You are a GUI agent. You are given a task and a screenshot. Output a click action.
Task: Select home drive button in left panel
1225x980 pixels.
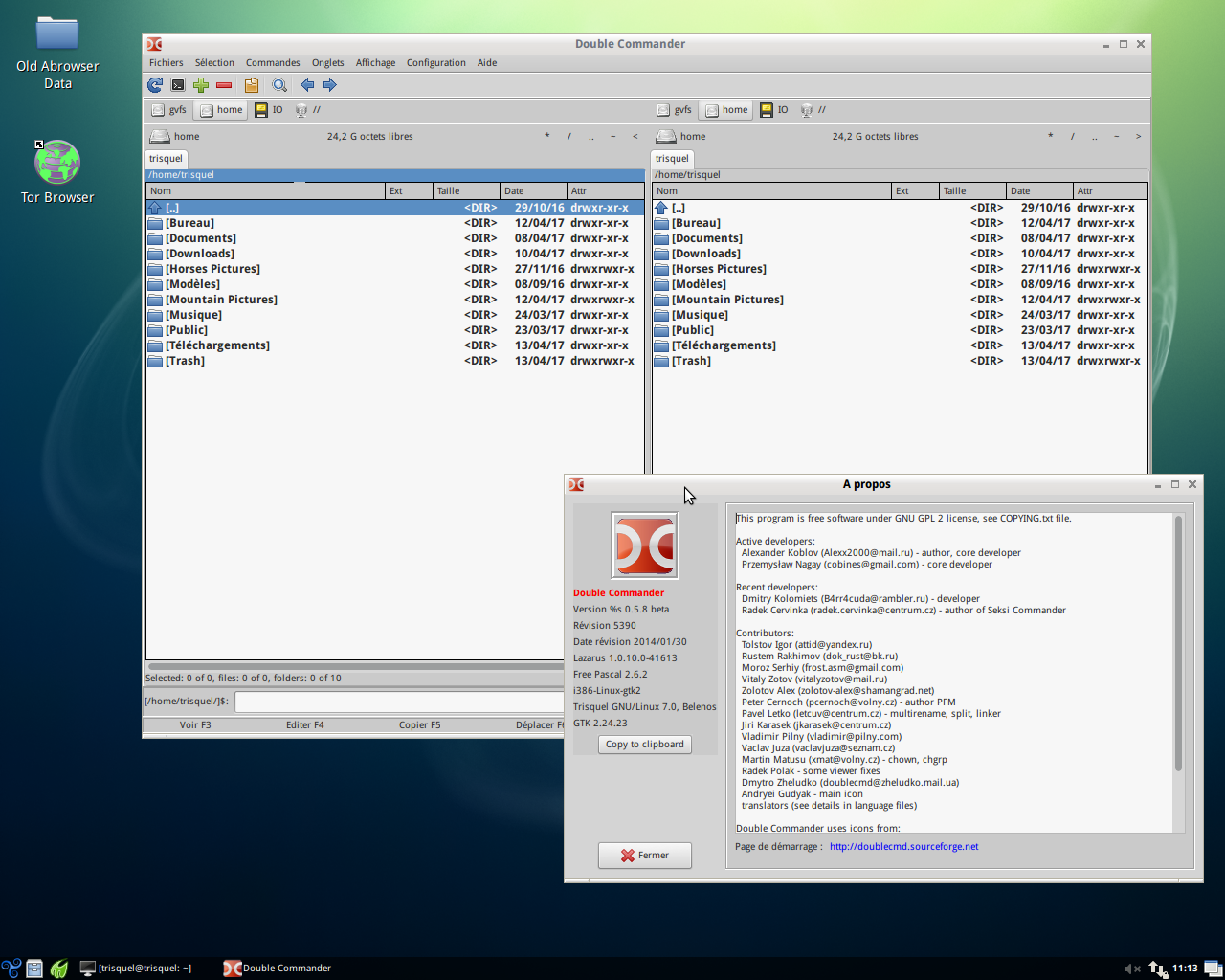point(221,110)
